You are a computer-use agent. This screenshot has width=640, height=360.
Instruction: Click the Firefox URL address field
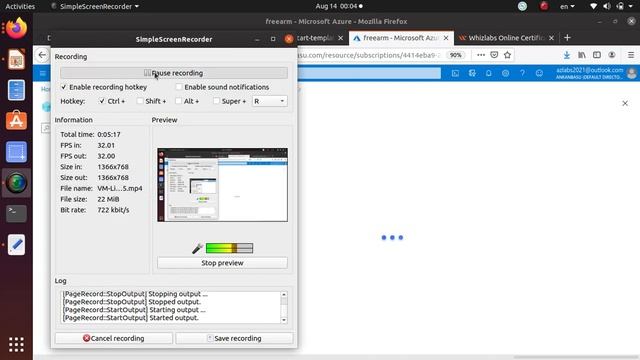[369, 55]
